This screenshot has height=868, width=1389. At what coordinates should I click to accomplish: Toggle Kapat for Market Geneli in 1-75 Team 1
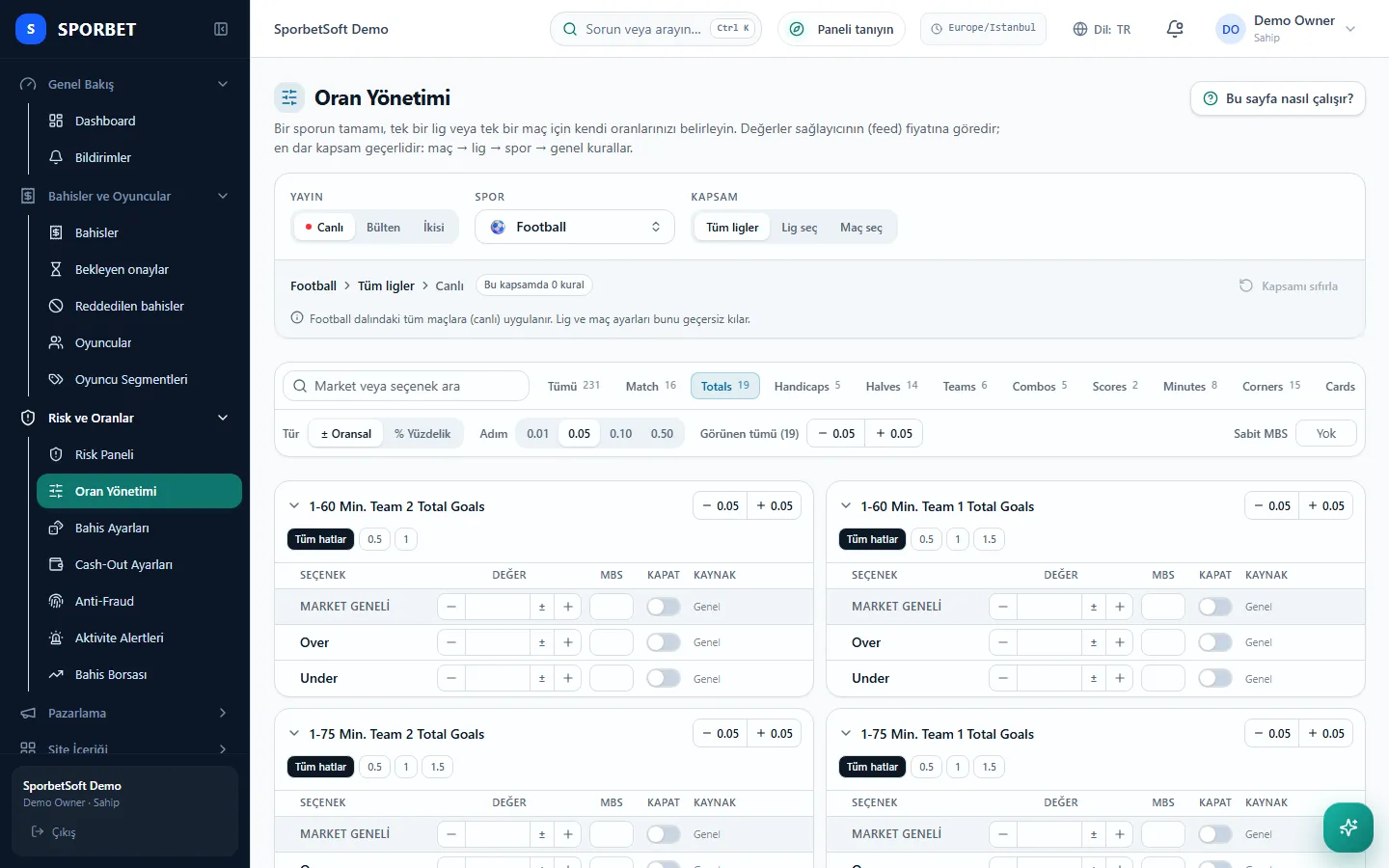[x=1215, y=834]
